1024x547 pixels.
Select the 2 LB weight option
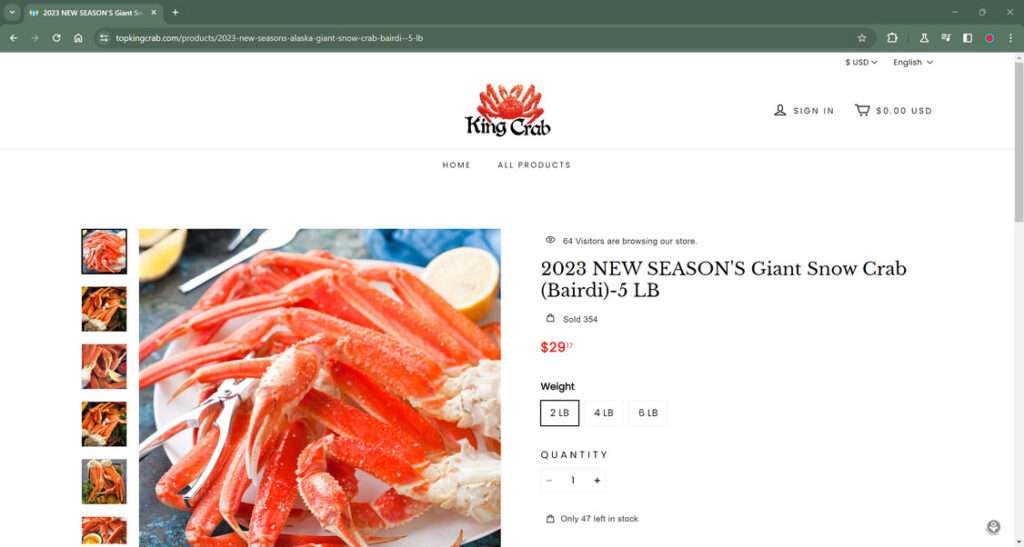560,413
